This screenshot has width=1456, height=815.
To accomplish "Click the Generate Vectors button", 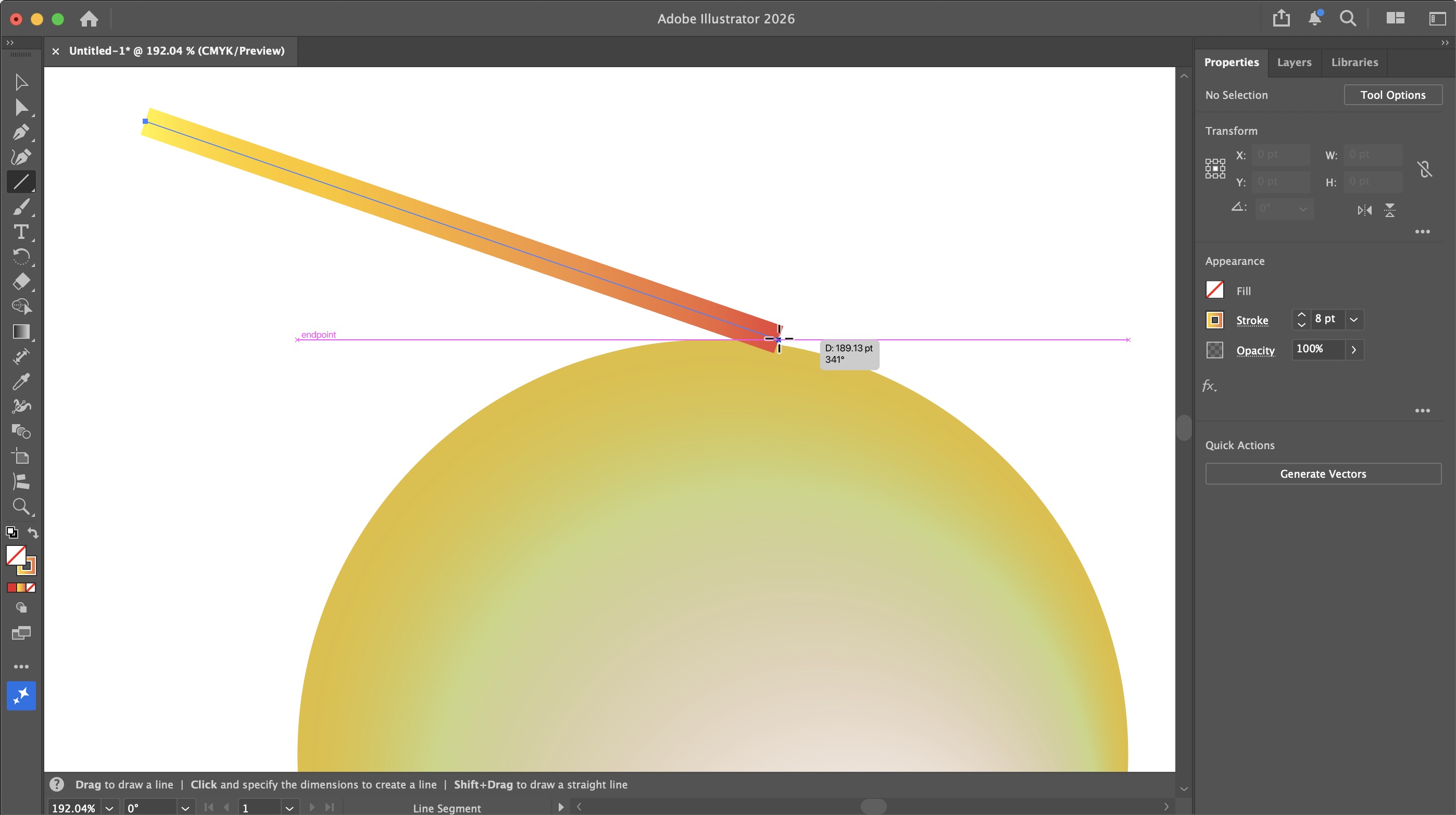I will (x=1323, y=474).
